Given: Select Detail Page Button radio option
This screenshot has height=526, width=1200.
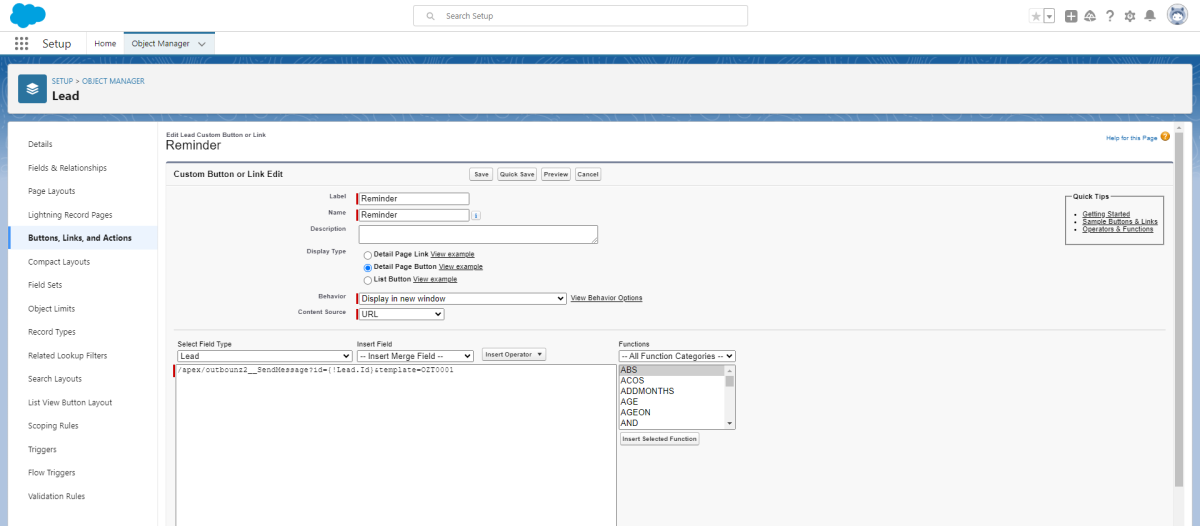Looking at the screenshot, I should click(x=368, y=268).
